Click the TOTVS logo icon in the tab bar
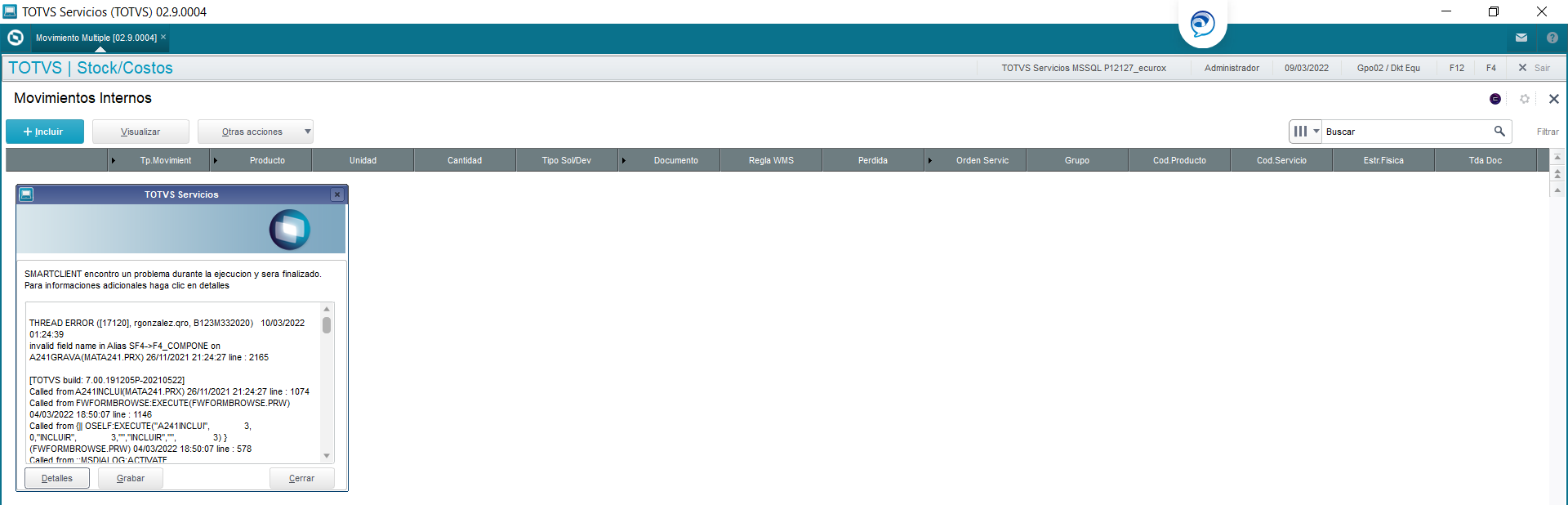Viewport: 1568px width, 505px height. click(16, 38)
